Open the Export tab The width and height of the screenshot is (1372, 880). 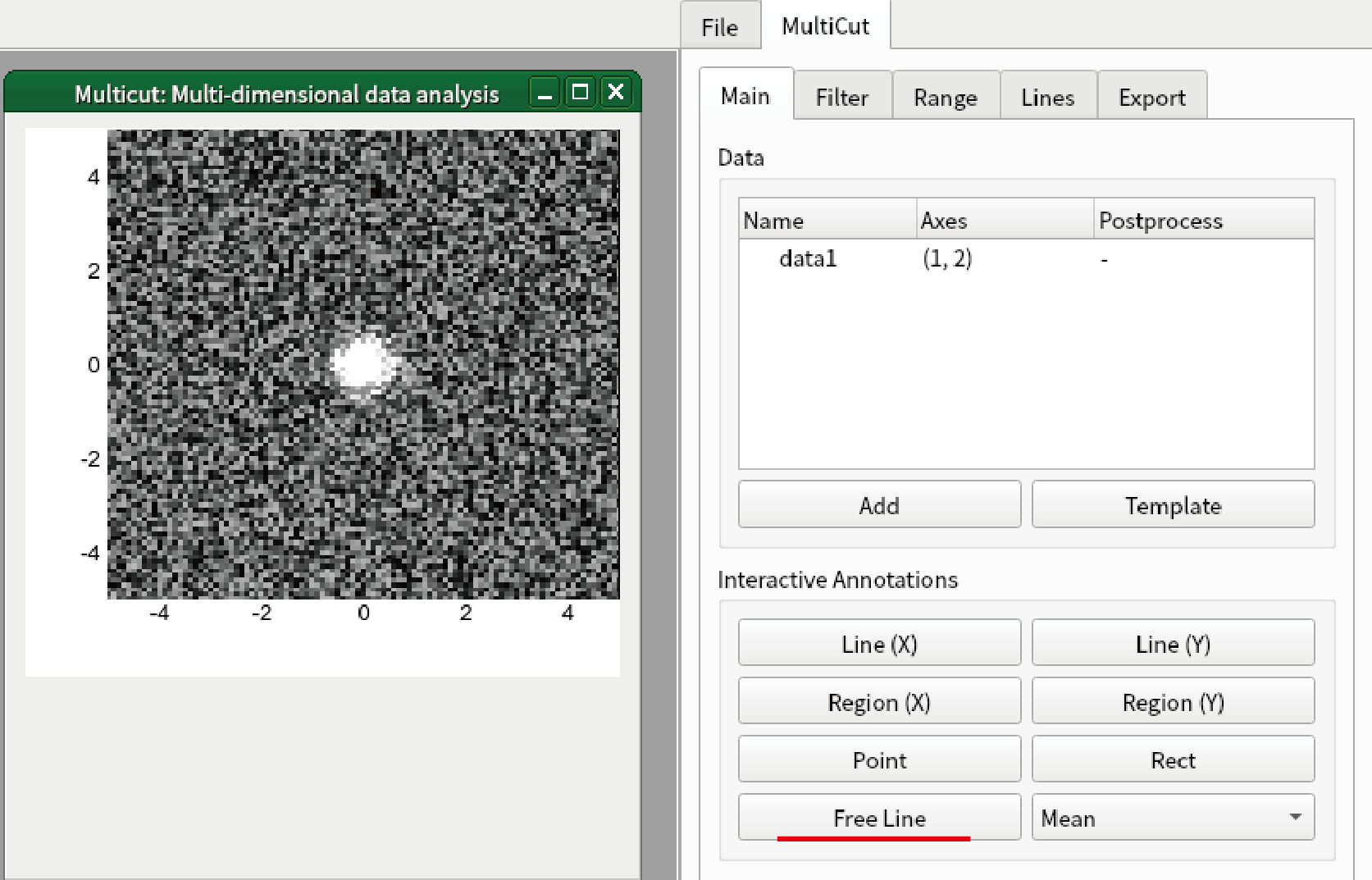1152,98
